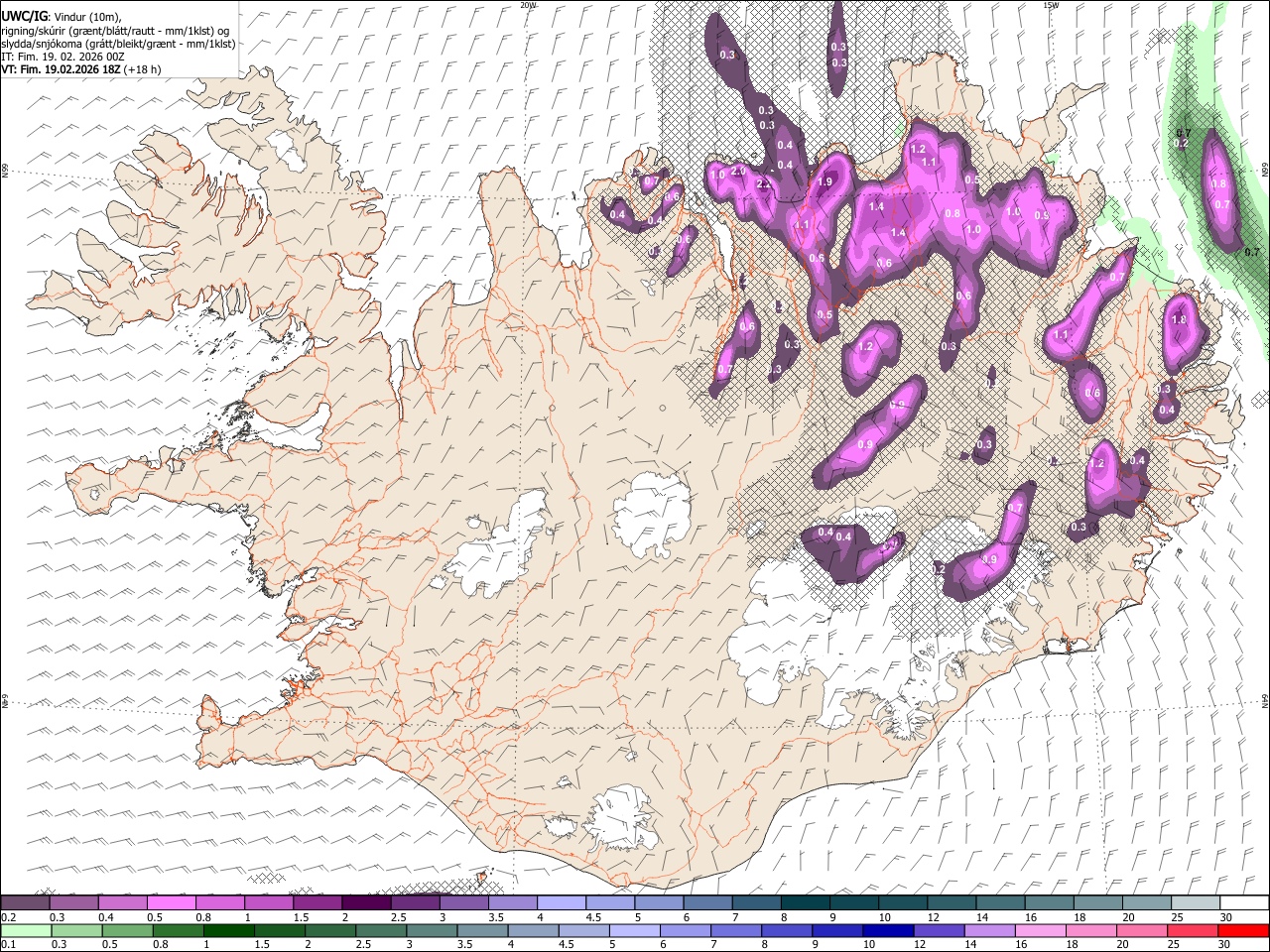Pick the light violet 14 swatch in rain legend
Screen dimensions: 1270x952
pyautogui.click(x=989, y=931)
